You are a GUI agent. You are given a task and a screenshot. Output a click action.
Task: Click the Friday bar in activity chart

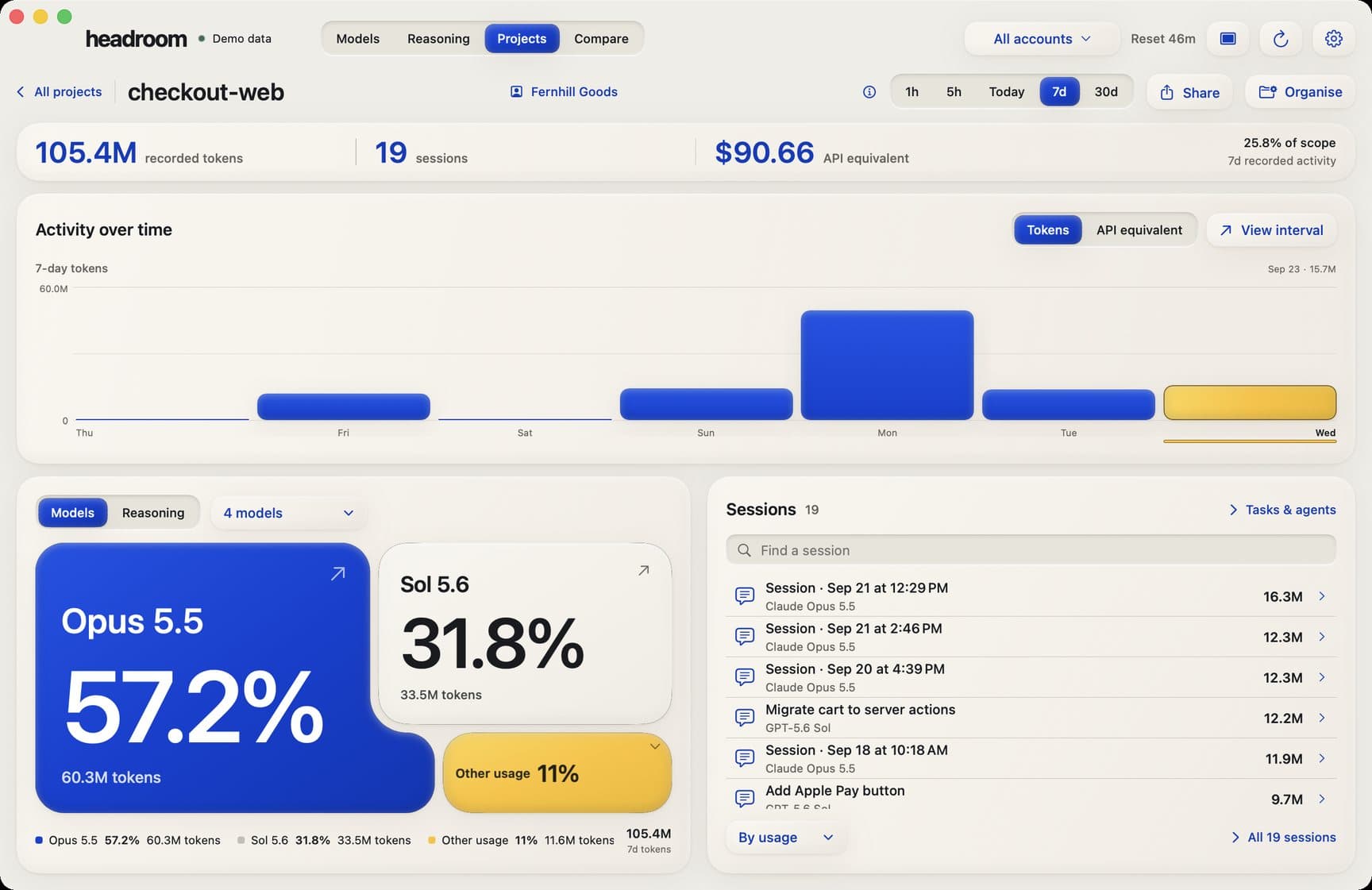(x=343, y=406)
